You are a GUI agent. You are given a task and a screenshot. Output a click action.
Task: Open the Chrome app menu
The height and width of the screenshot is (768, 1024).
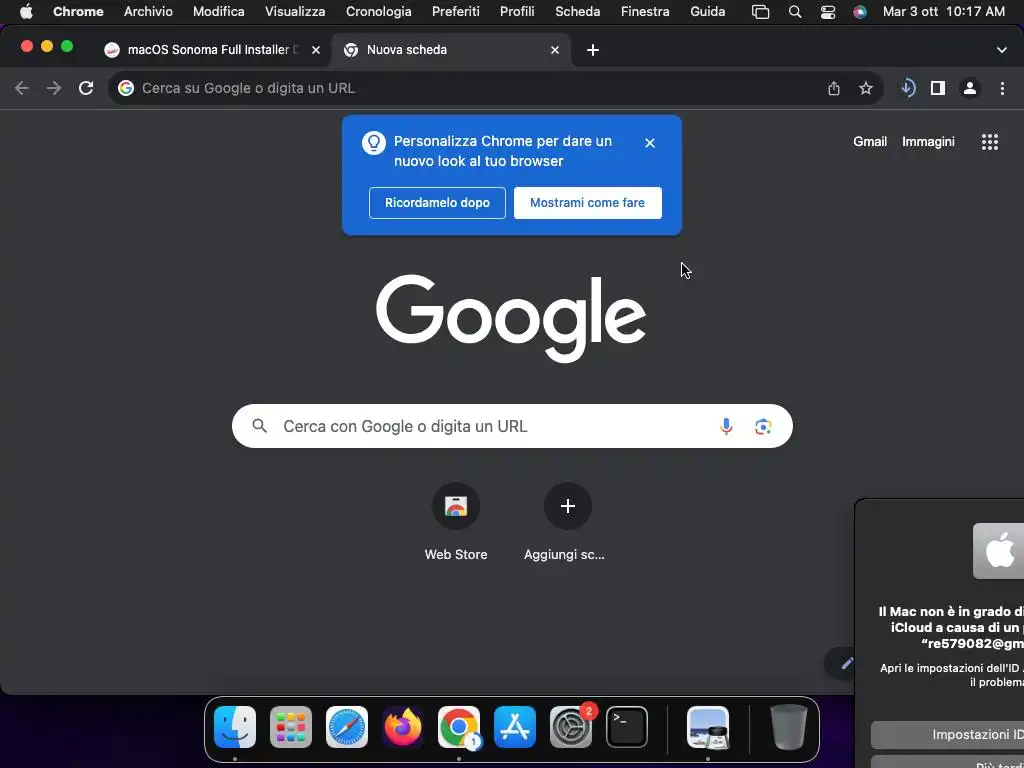78,12
